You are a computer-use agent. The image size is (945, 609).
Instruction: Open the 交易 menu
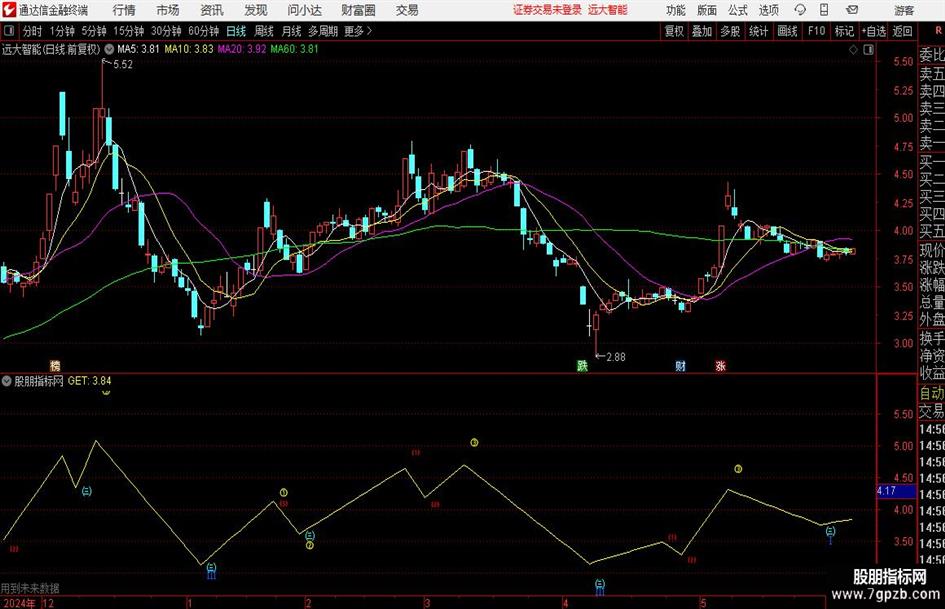(407, 10)
